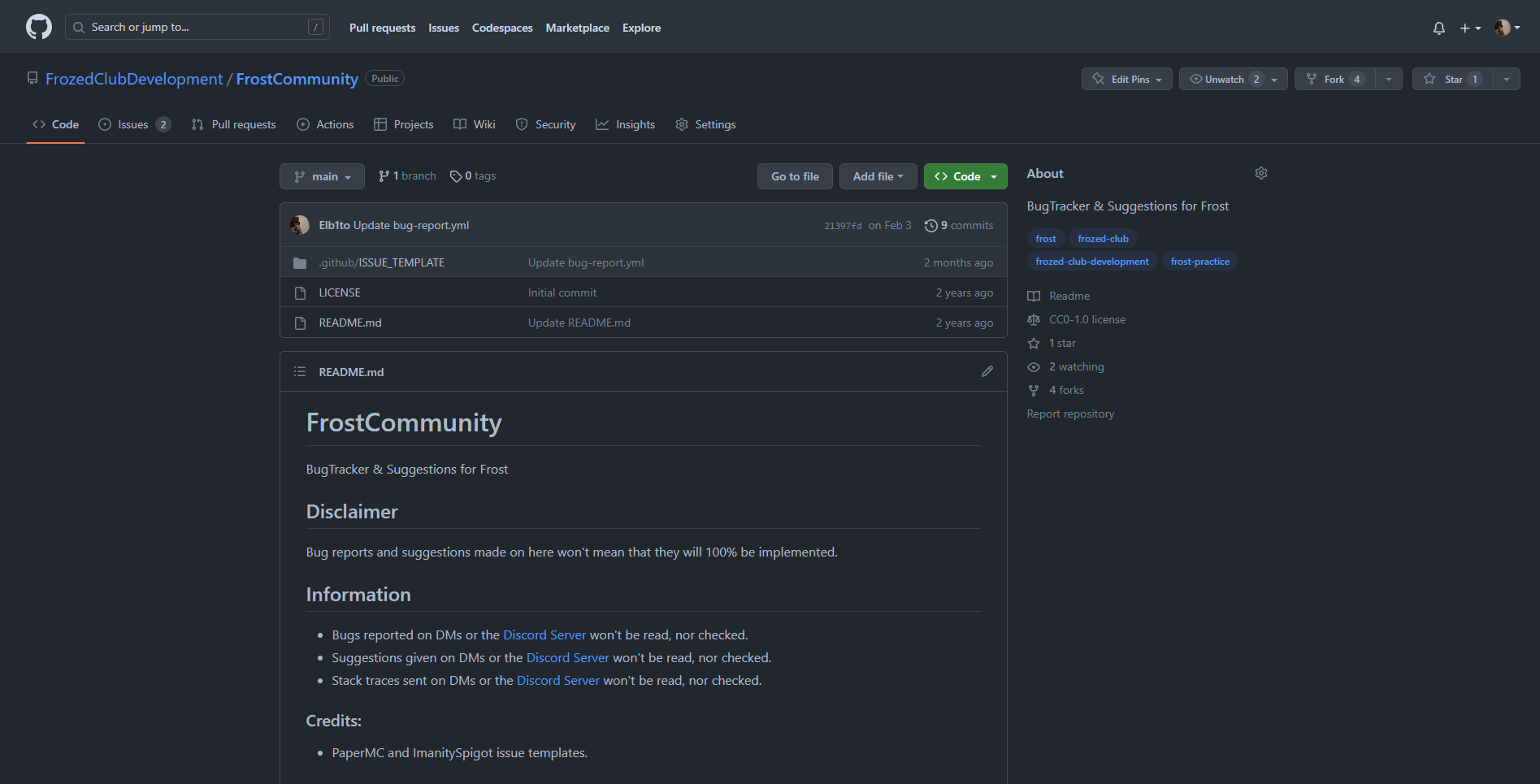Click the GitHub logo home icon
The image size is (1540, 784).
click(38, 27)
